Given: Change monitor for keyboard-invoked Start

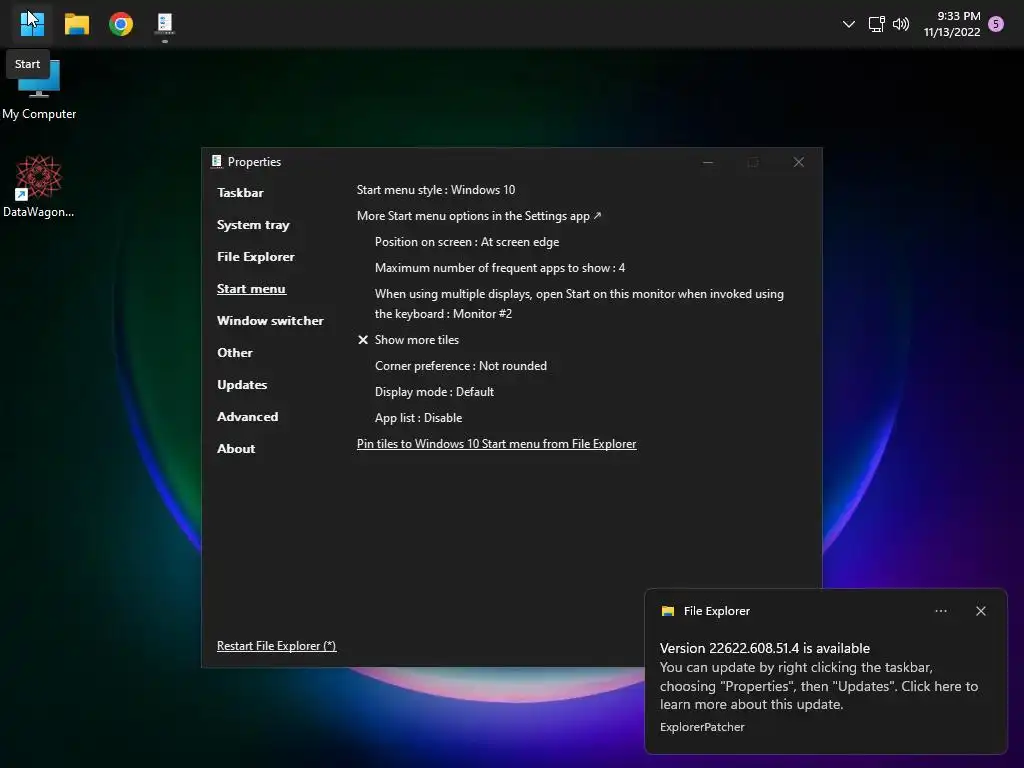Looking at the screenshot, I should coord(579,304).
